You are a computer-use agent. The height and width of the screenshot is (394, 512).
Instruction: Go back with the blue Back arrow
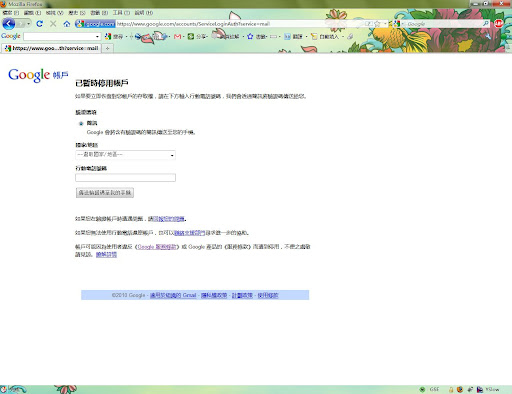click(8, 24)
